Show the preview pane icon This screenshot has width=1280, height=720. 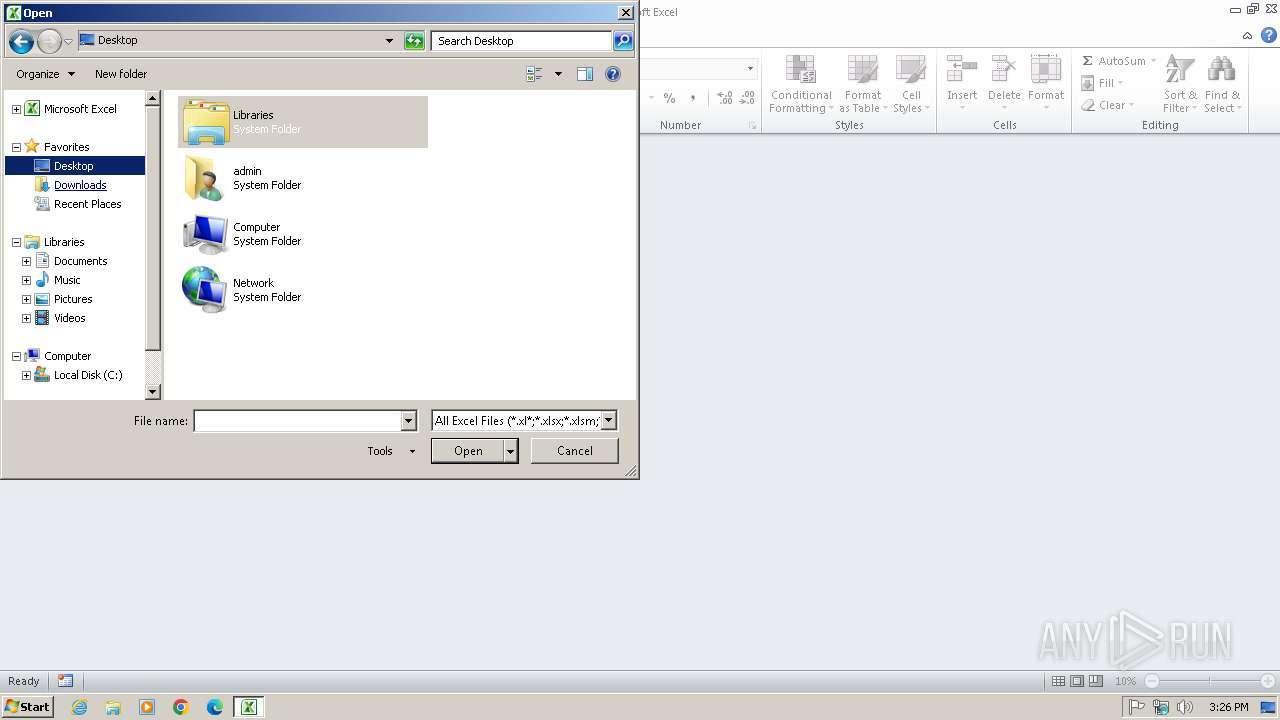coord(585,74)
